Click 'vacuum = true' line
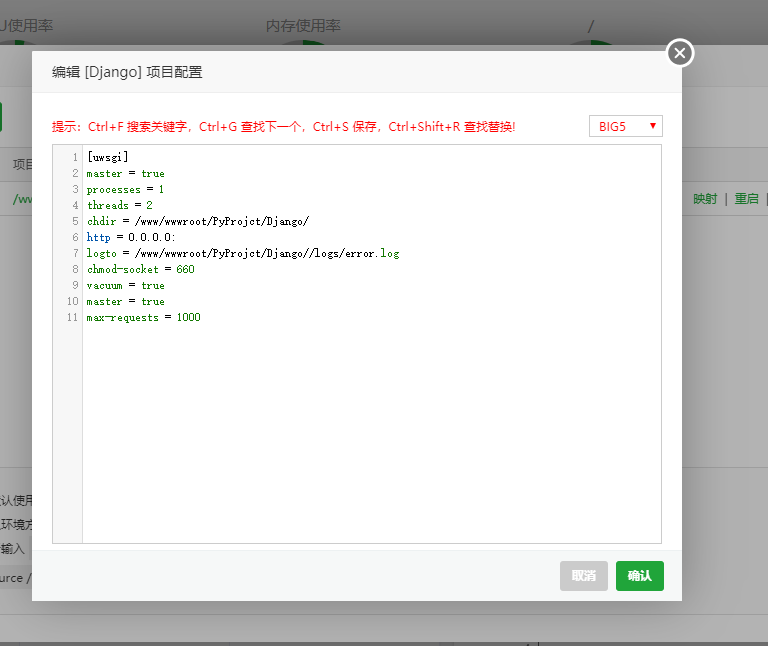Screen dimensions: 768x646 (x=125, y=286)
